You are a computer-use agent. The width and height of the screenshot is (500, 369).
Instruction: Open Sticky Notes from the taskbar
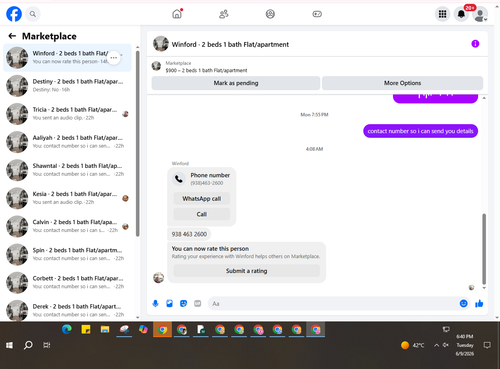coord(86,329)
